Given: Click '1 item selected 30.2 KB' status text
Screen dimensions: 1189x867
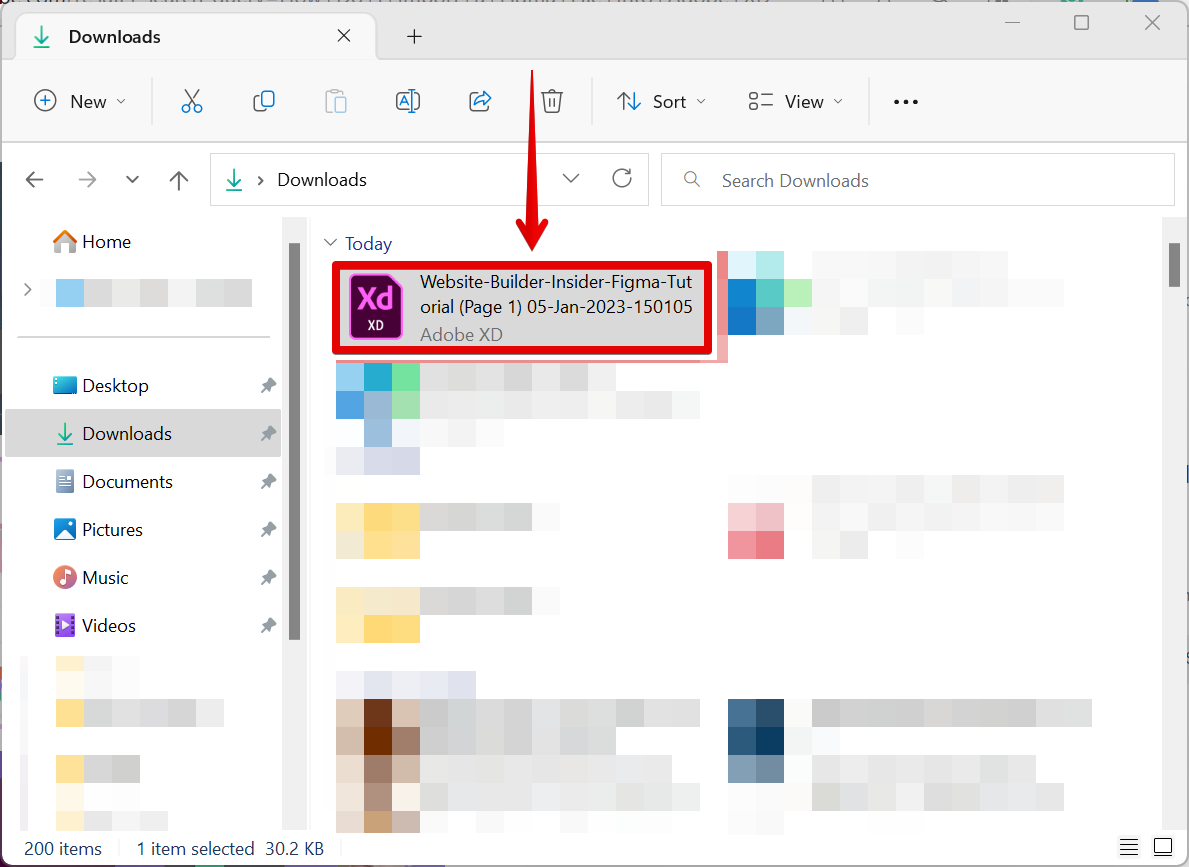Looking at the screenshot, I should click(x=231, y=848).
